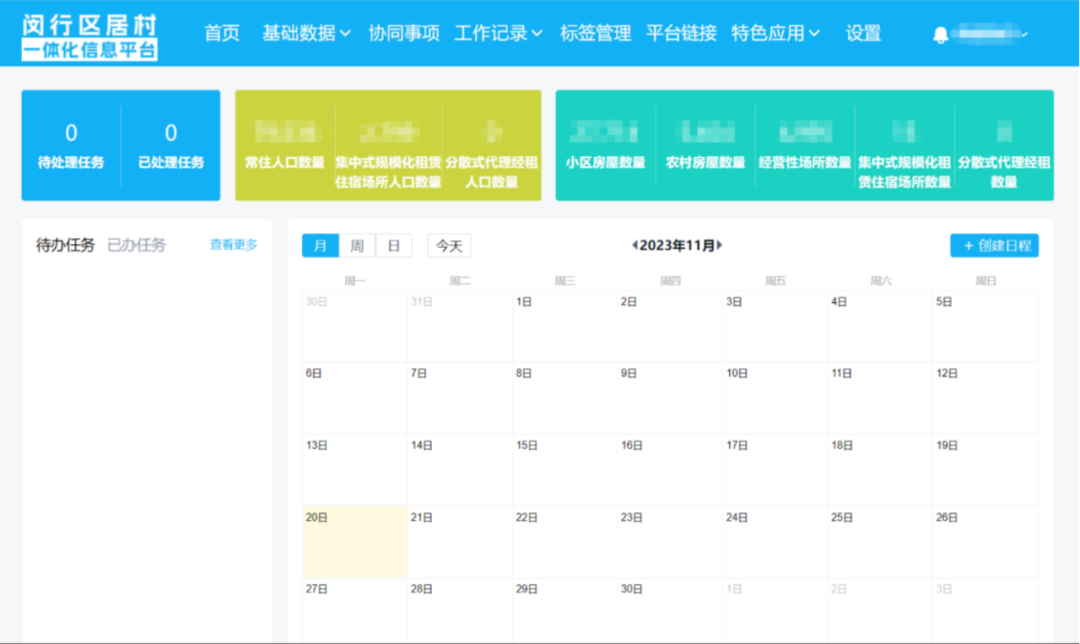Select the 月 month view toggle
The height and width of the screenshot is (644, 1080).
pyautogui.click(x=320, y=245)
